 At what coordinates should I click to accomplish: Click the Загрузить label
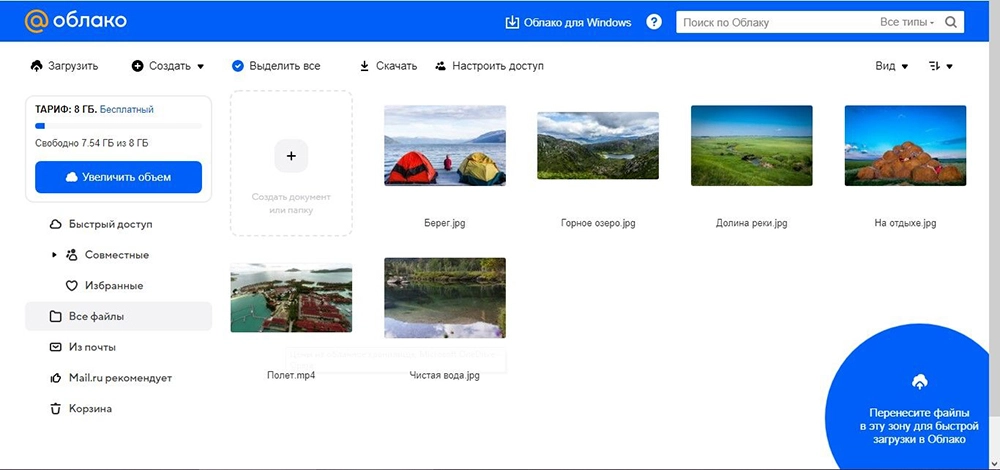pos(73,66)
